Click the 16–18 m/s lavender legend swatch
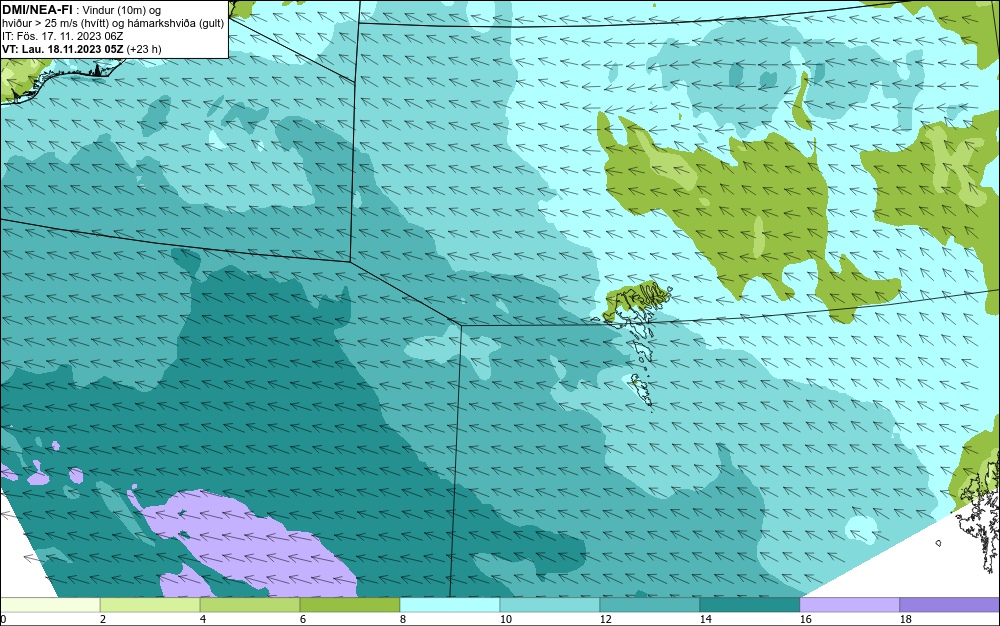1000x626 pixels. pos(849,604)
